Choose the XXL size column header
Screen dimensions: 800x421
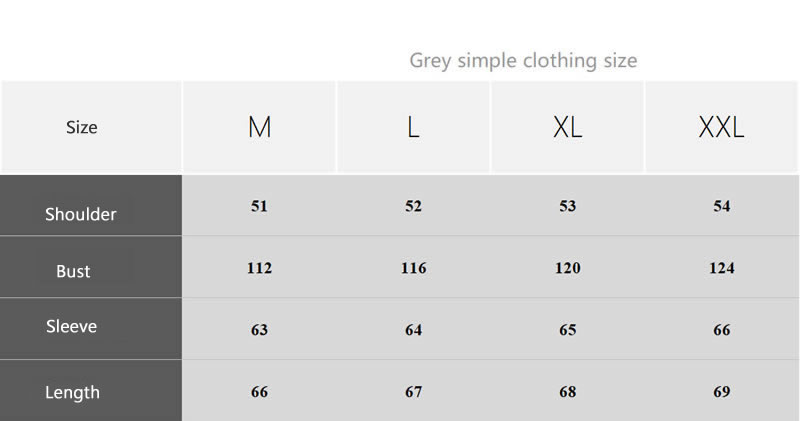[721, 127]
